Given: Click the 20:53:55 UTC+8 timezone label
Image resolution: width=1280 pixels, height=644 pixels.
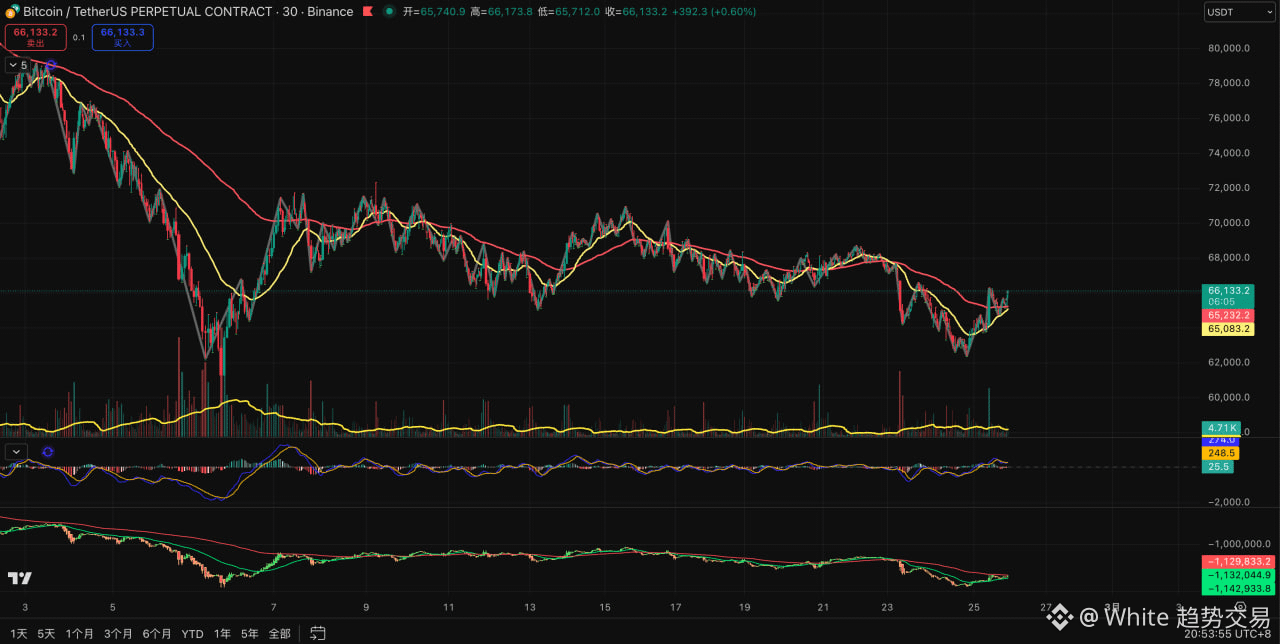Looking at the screenshot, I should [1229, 634].
